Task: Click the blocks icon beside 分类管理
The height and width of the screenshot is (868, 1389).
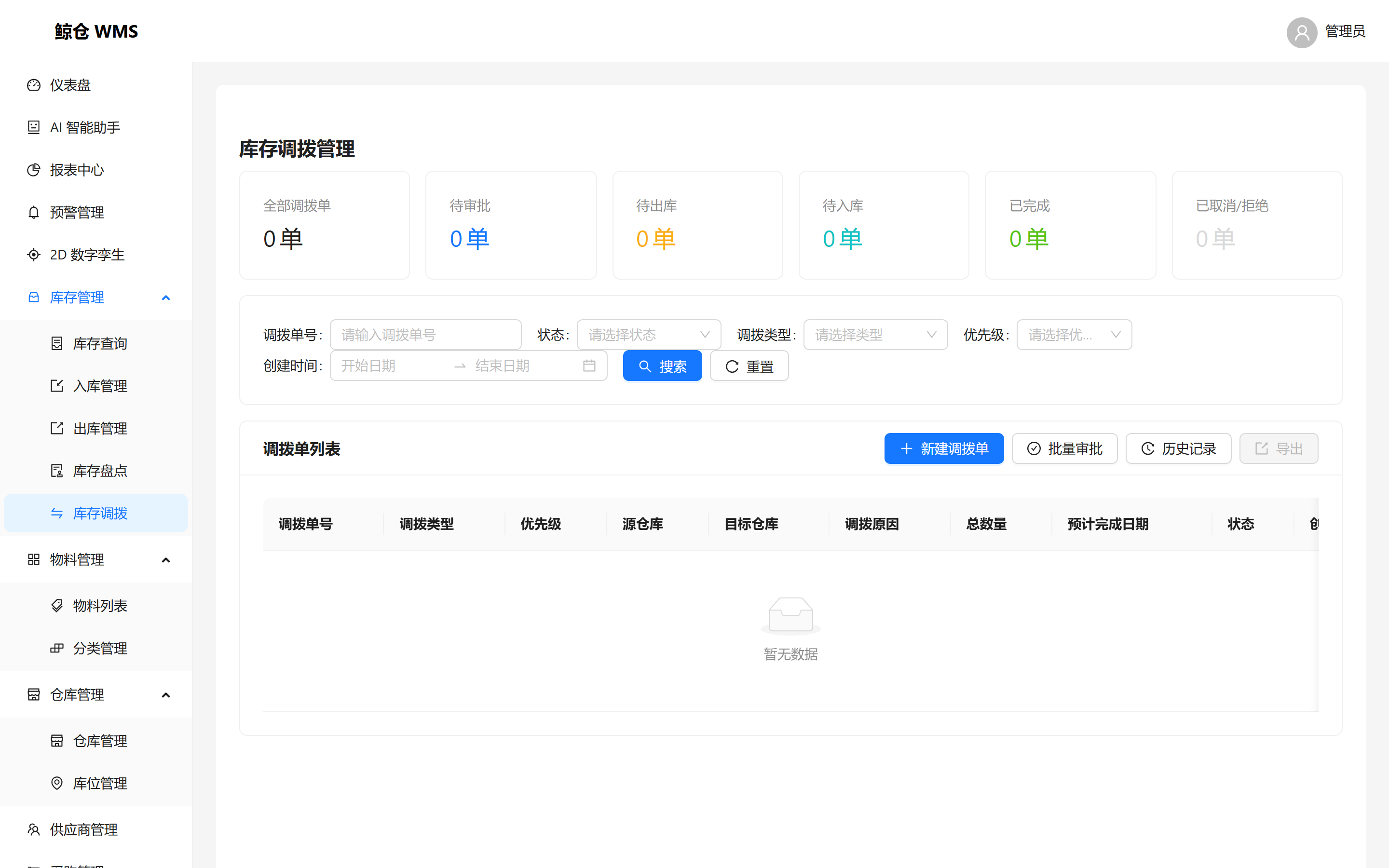Action: pos(57,648)
